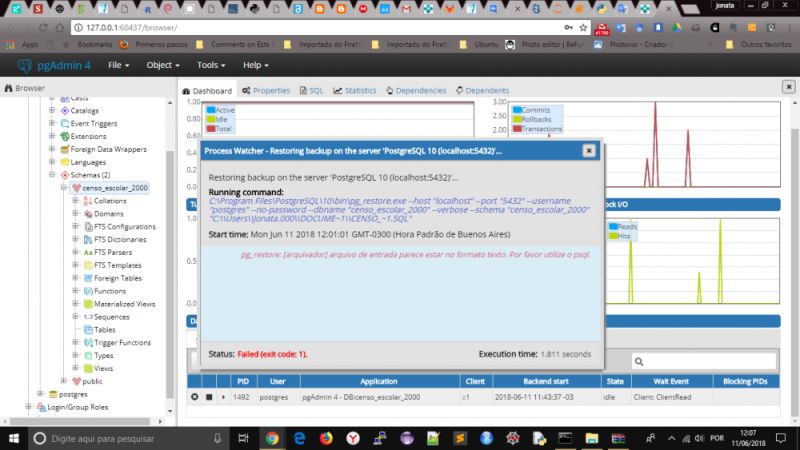Screen dimensions: 800x450
Task: Click the FTS Configurations icon
Action: click(88, 227)
